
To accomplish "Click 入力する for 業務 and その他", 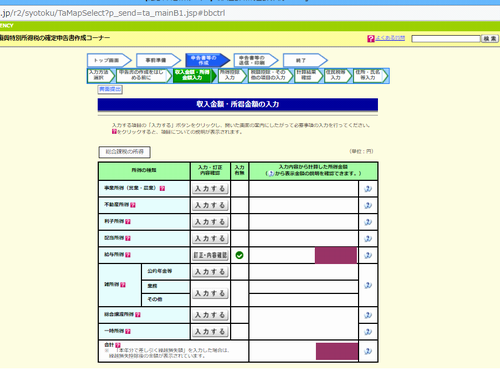I will pos(210,293).
